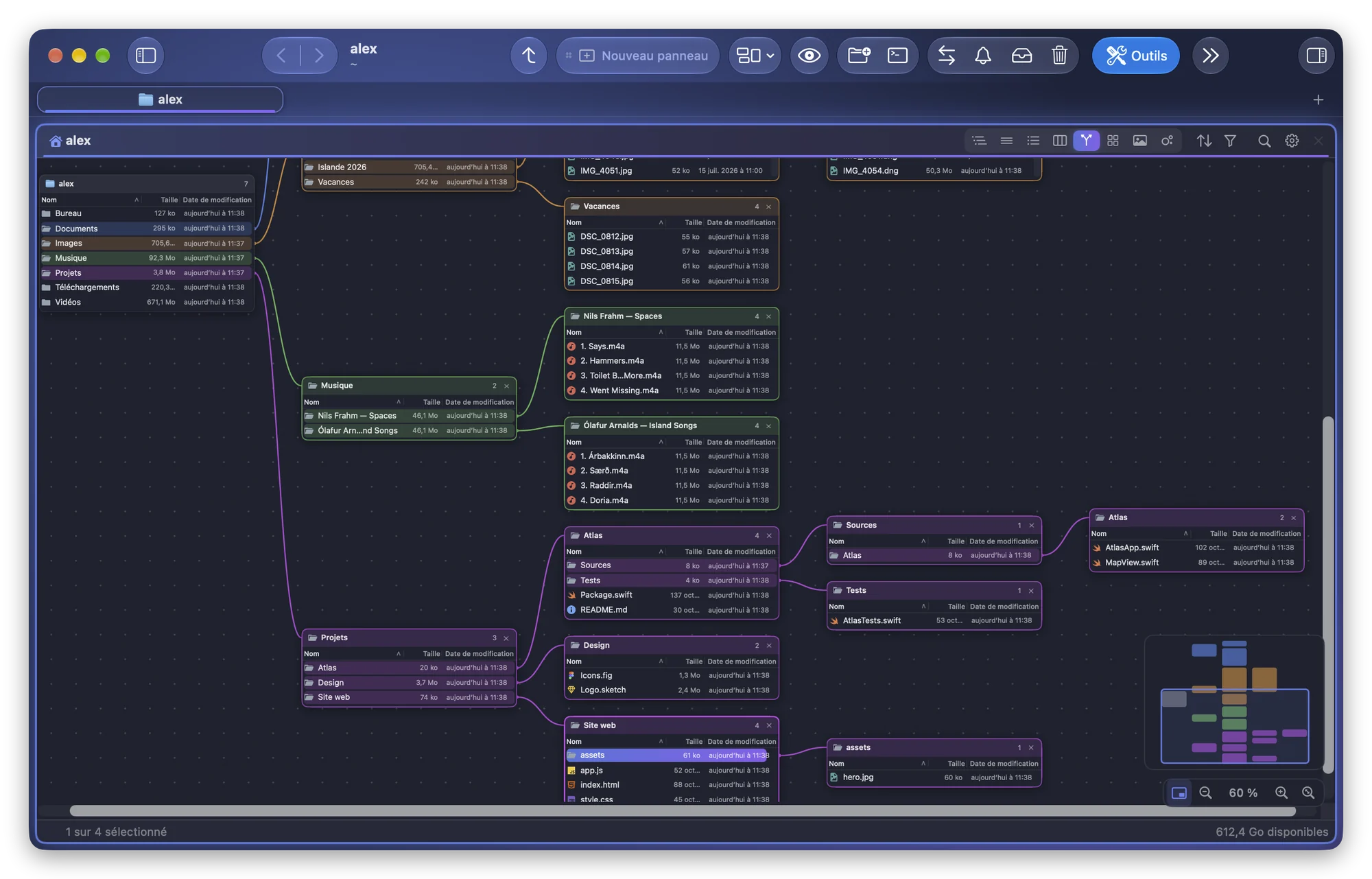Open notifications bell icon

coord(983,56)
